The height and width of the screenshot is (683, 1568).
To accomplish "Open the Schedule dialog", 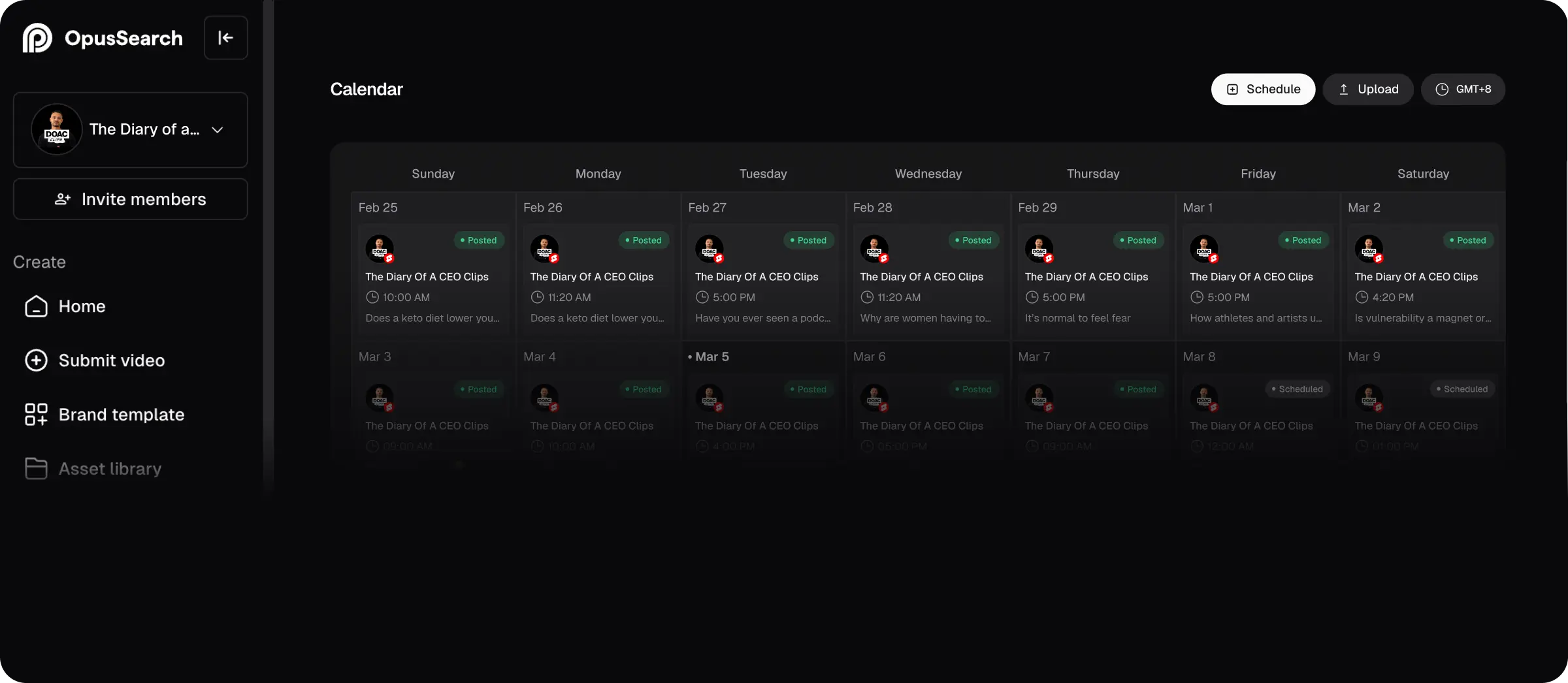I will pos(1263,89).
